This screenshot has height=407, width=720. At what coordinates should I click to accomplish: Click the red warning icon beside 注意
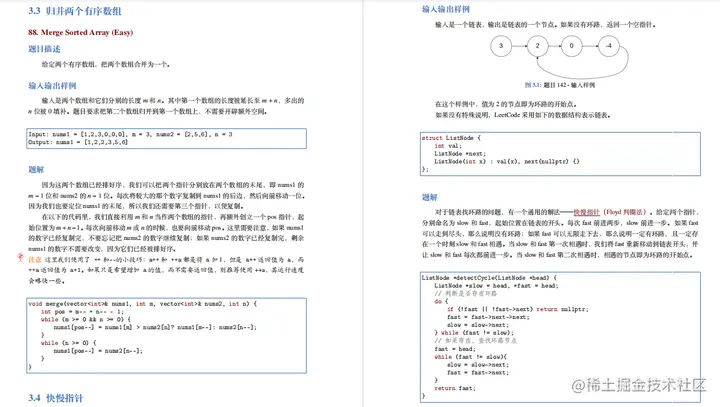coord(20,257)
